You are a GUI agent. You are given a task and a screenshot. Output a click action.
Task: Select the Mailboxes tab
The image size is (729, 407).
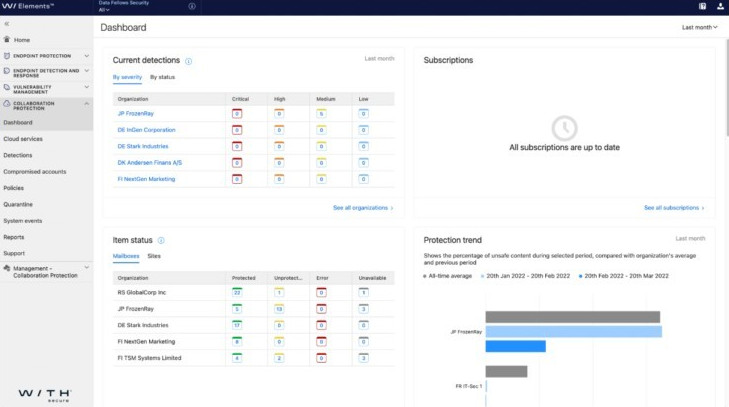(126, 256)
